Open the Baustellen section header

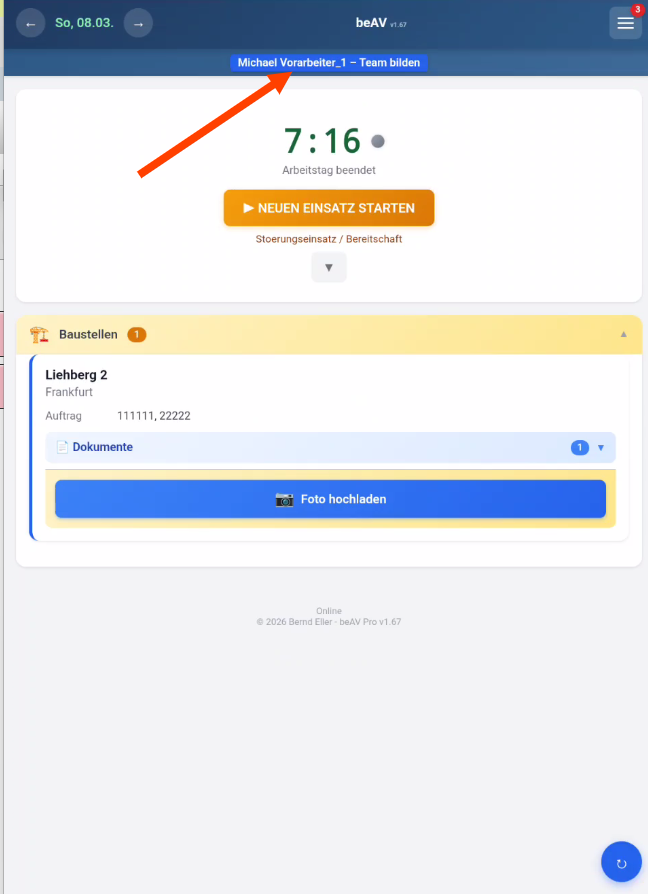coord(329,335)
